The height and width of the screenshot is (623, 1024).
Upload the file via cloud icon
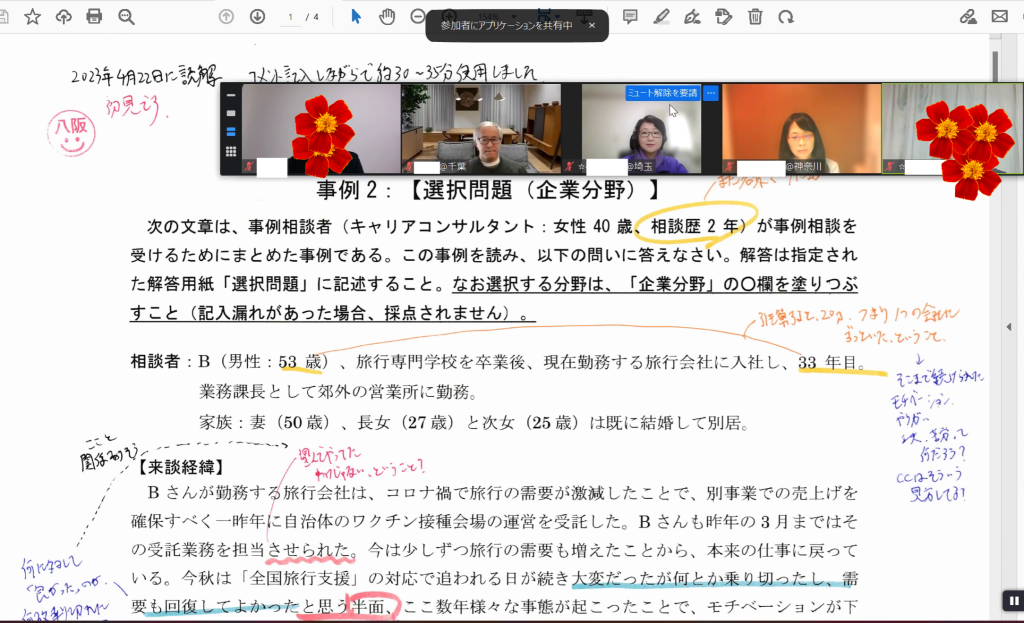[x=63, y=16]
